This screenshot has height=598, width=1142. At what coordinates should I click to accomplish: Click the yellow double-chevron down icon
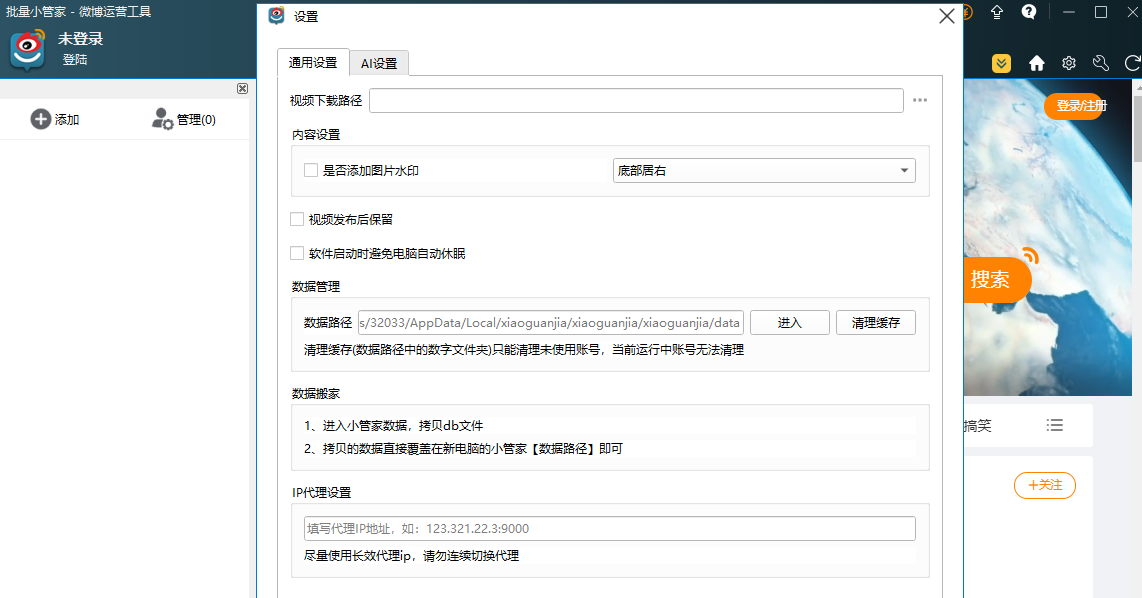pos(1001,63)
